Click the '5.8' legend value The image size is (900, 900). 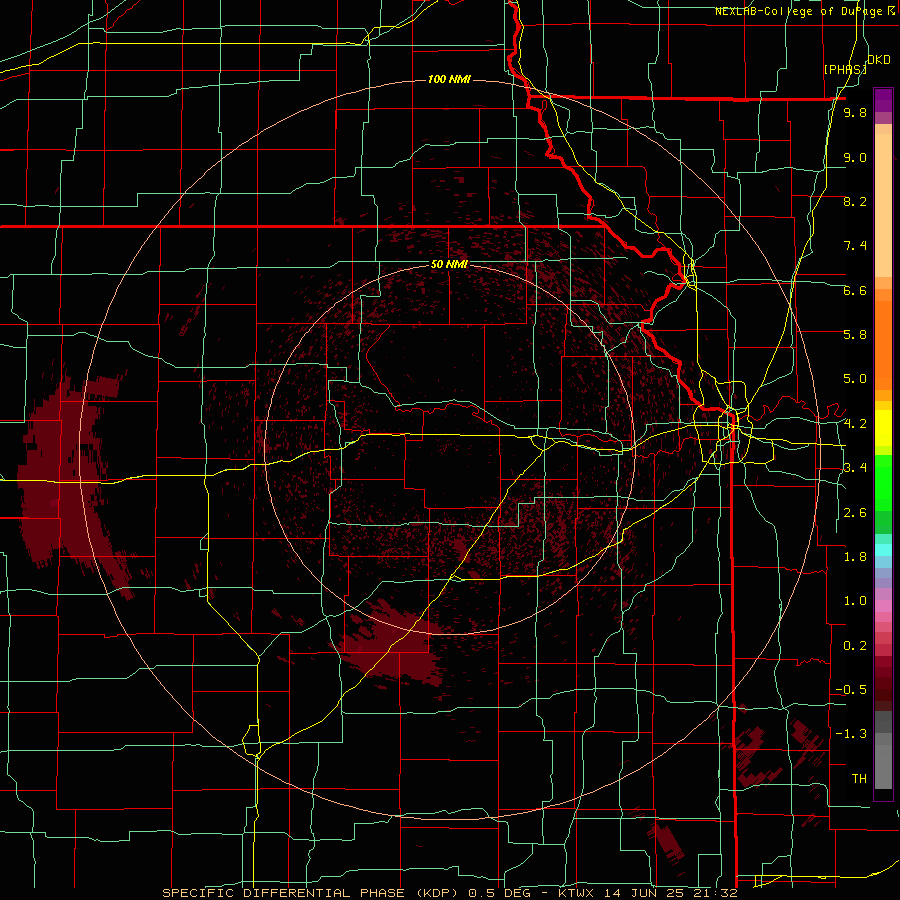[855, 335]
